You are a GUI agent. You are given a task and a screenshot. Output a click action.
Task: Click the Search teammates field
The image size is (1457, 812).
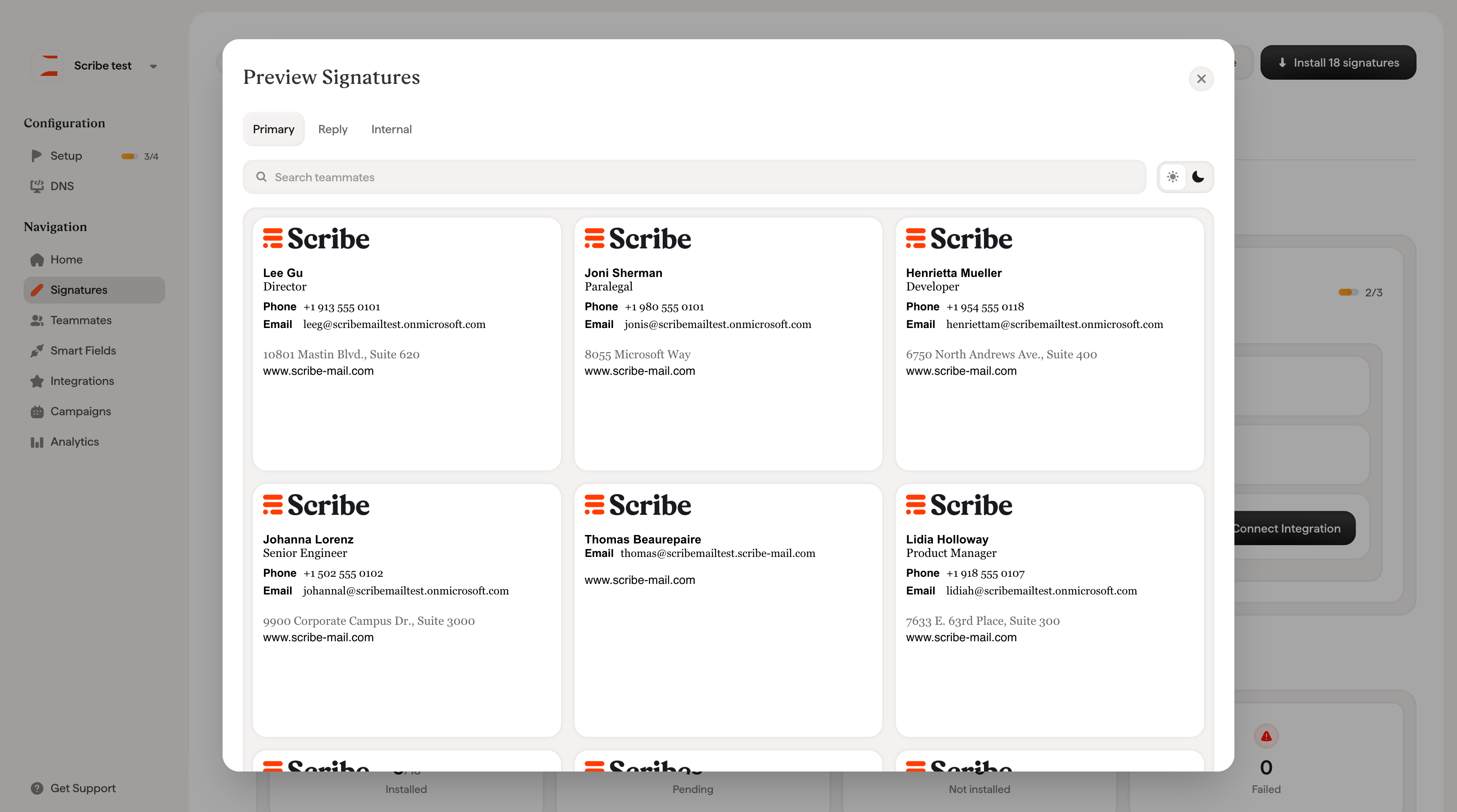[x=694, y=177]
